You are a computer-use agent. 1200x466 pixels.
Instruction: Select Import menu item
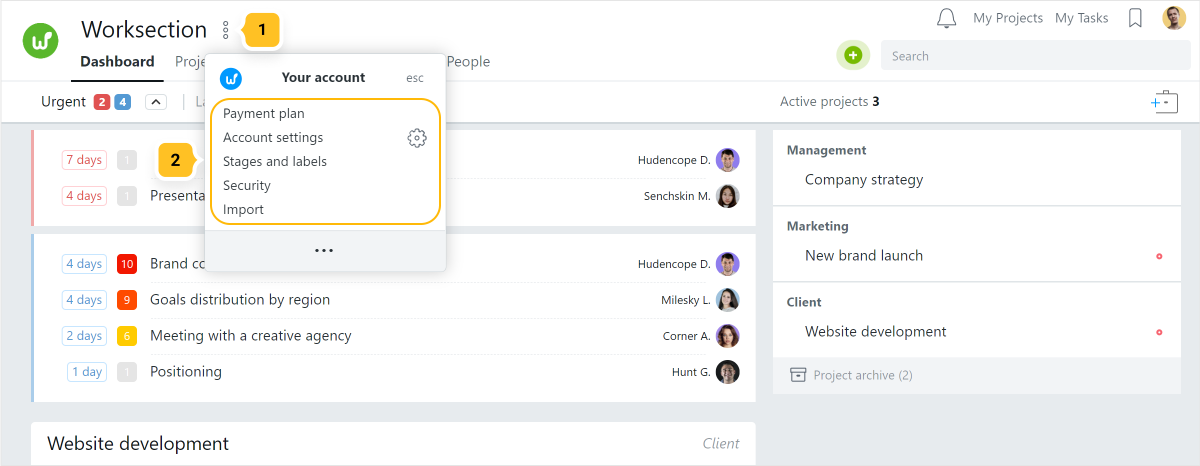243,210
